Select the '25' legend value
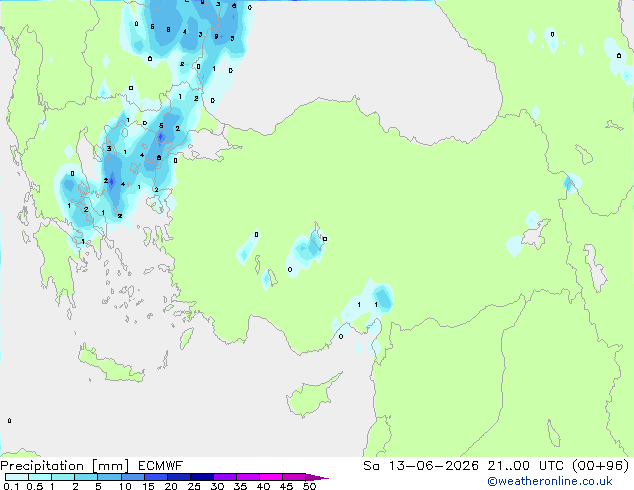This screenshot has width=634, height=490. click(x=194, y=486)
